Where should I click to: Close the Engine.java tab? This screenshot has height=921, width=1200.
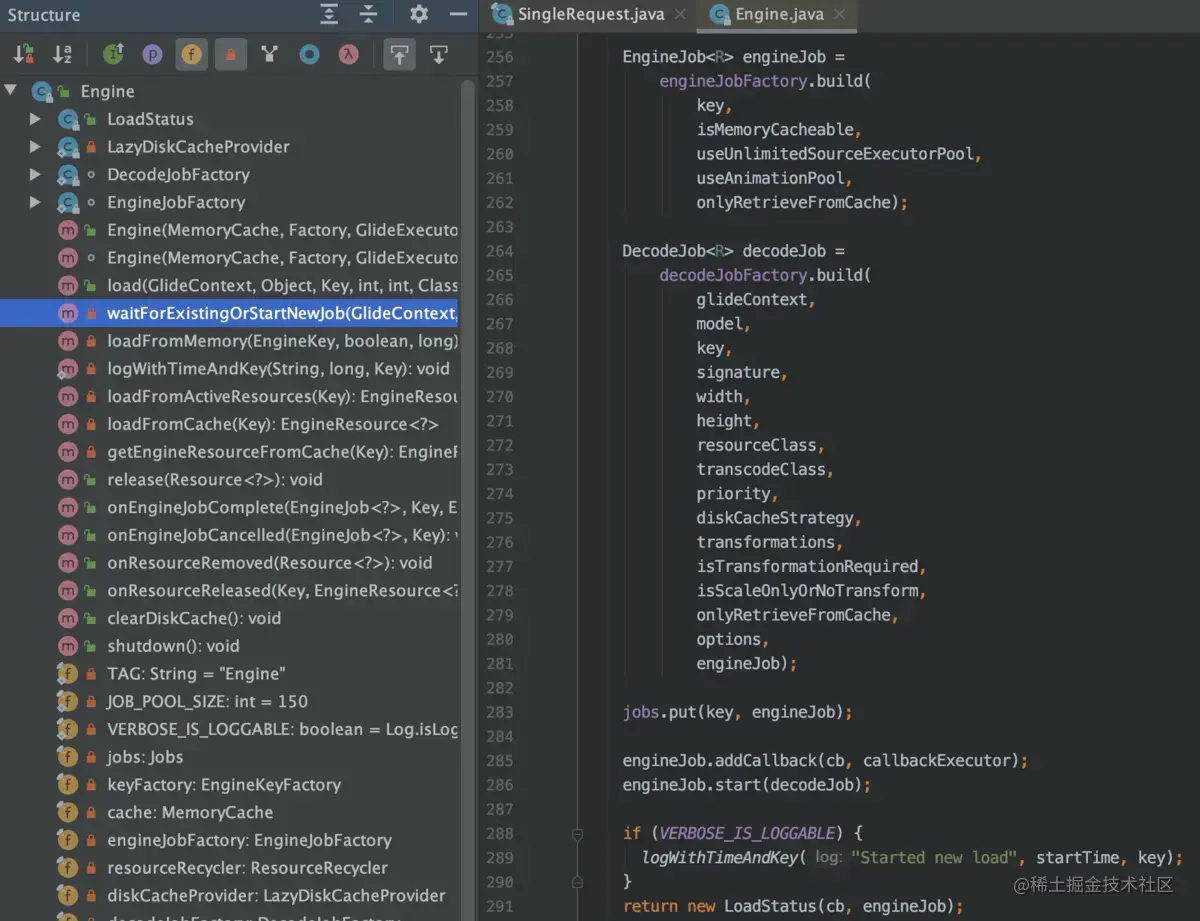[839, 14]
